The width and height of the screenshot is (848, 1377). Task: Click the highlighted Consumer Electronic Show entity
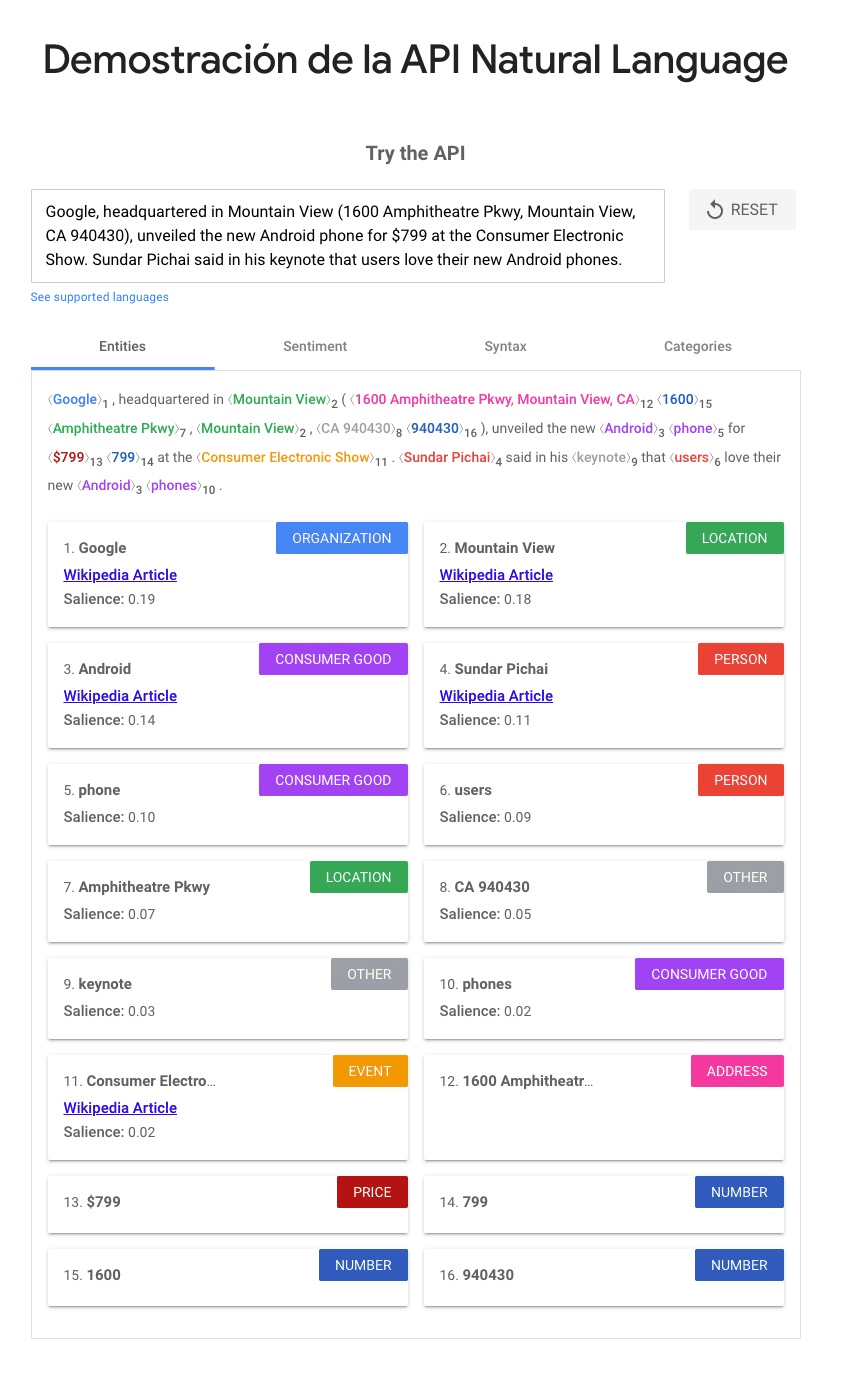(285, 457)
